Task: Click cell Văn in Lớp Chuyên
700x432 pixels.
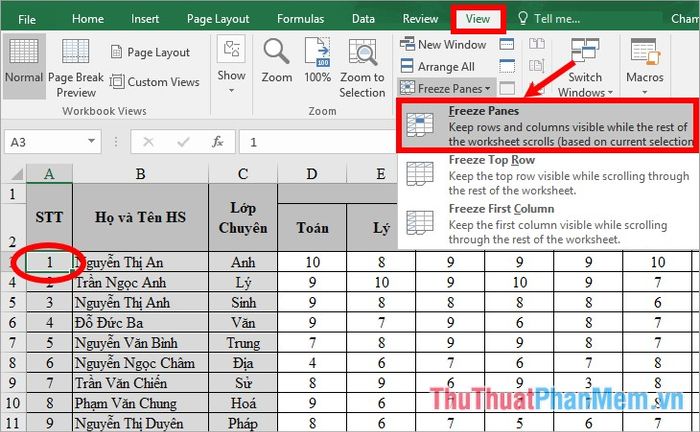Action: point(243,322)
